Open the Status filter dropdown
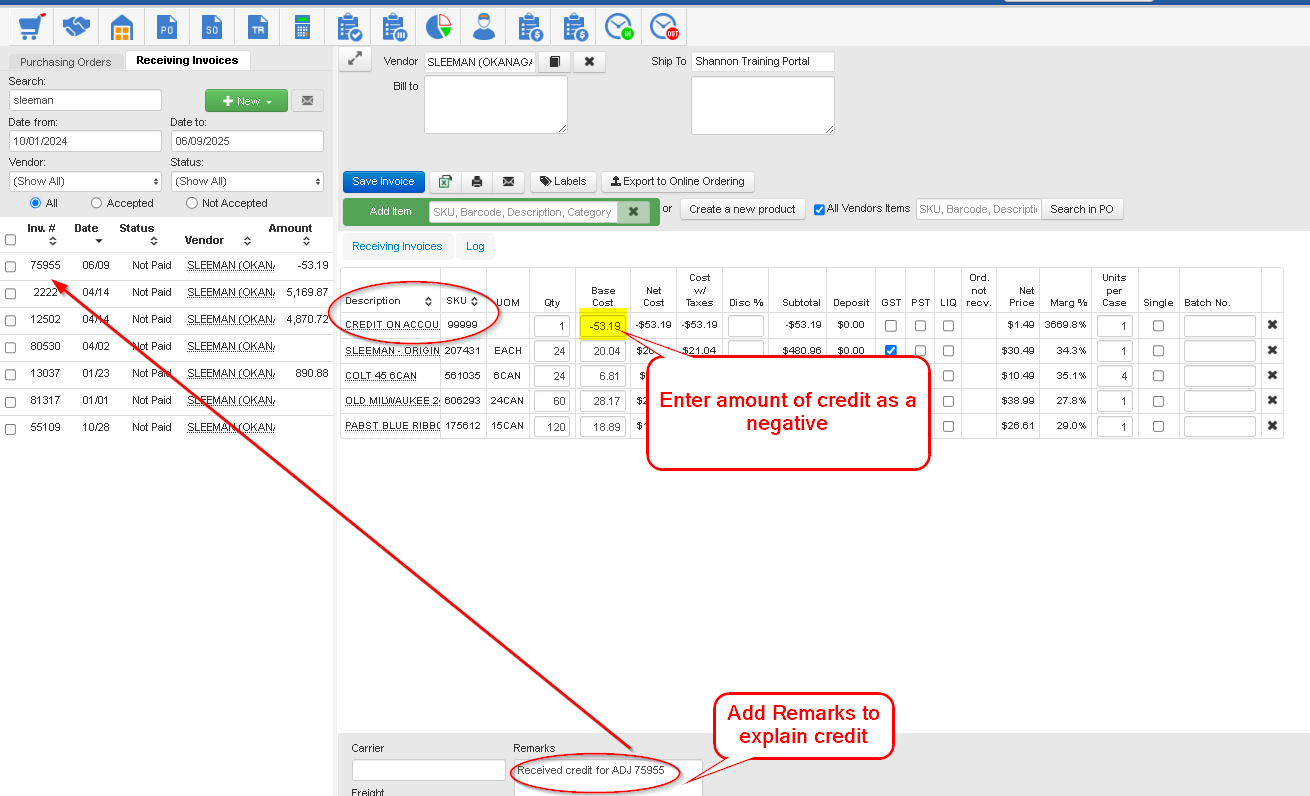Viewport: 1310px width, 796px height. pyautogui.click(x=247, y=181)
